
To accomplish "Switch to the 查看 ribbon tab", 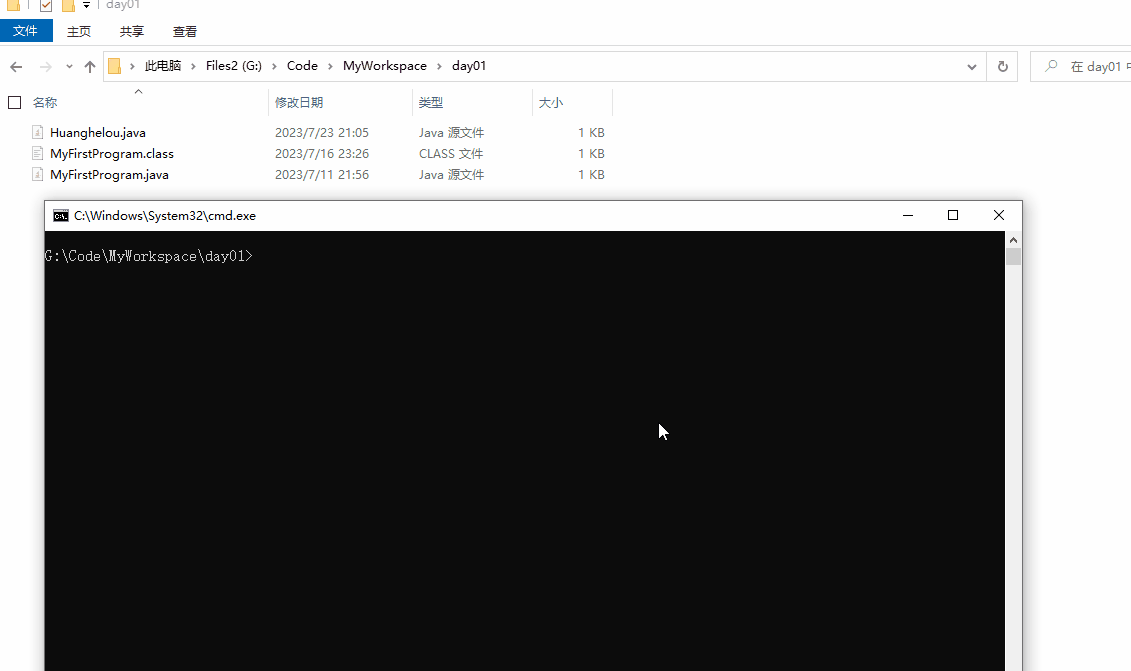I will click(x=185, y=32).
